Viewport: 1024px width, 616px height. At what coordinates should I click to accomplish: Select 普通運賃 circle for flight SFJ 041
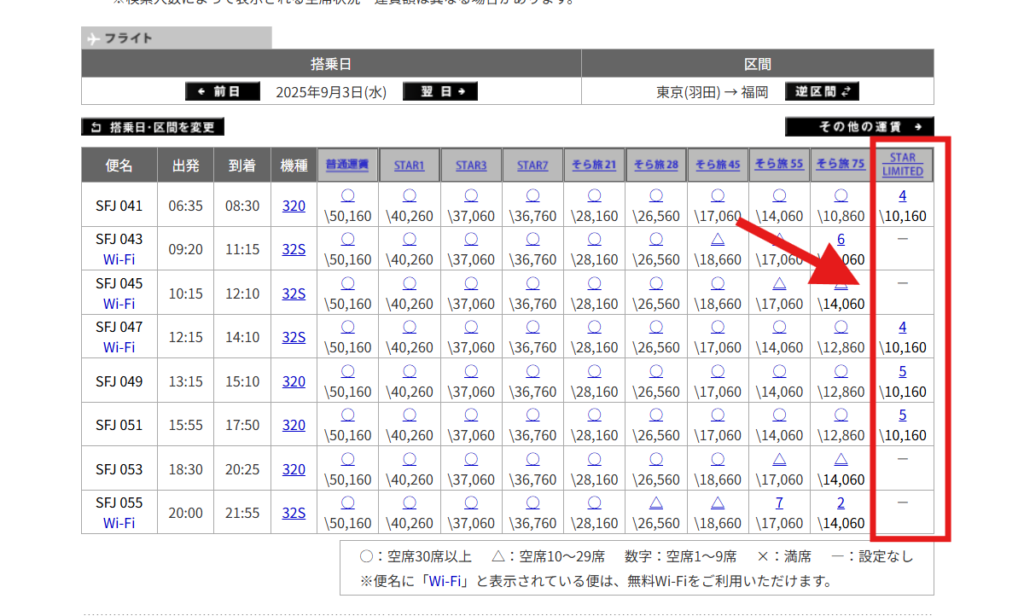pyautogui.click(x=348, y=195)
